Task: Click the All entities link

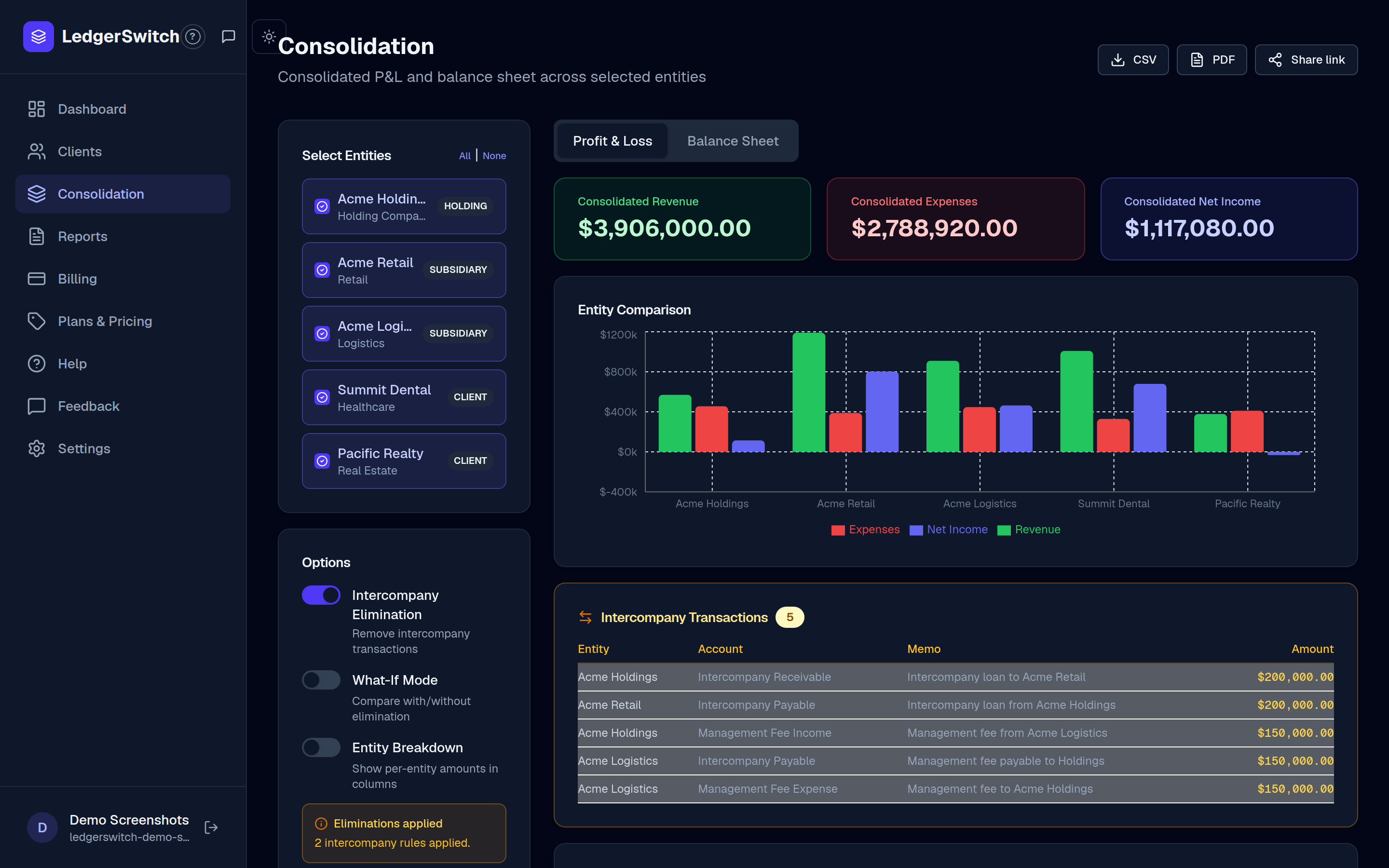Action: pyautogui.click(x=465, y=156)
